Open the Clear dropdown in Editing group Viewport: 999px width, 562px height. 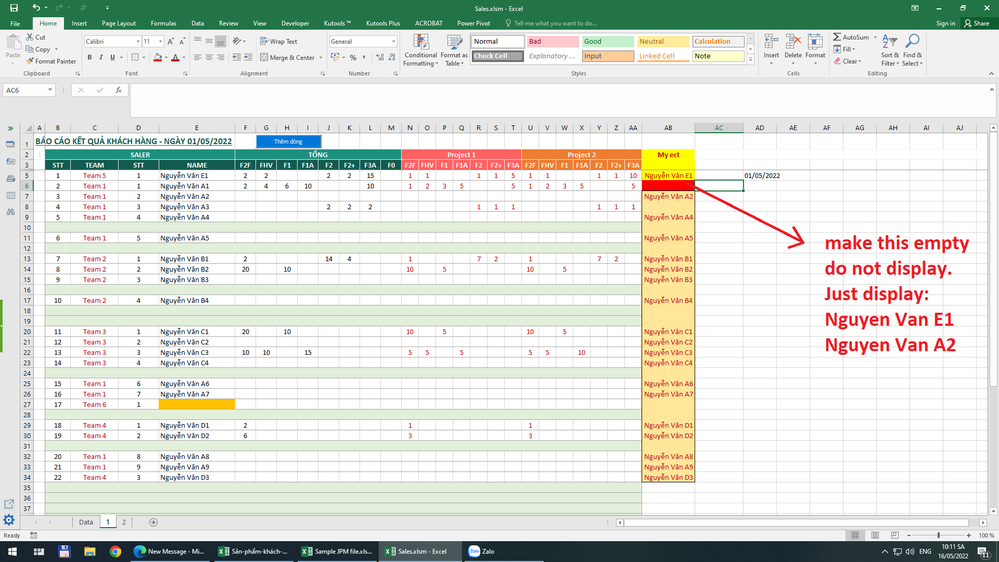848,61
